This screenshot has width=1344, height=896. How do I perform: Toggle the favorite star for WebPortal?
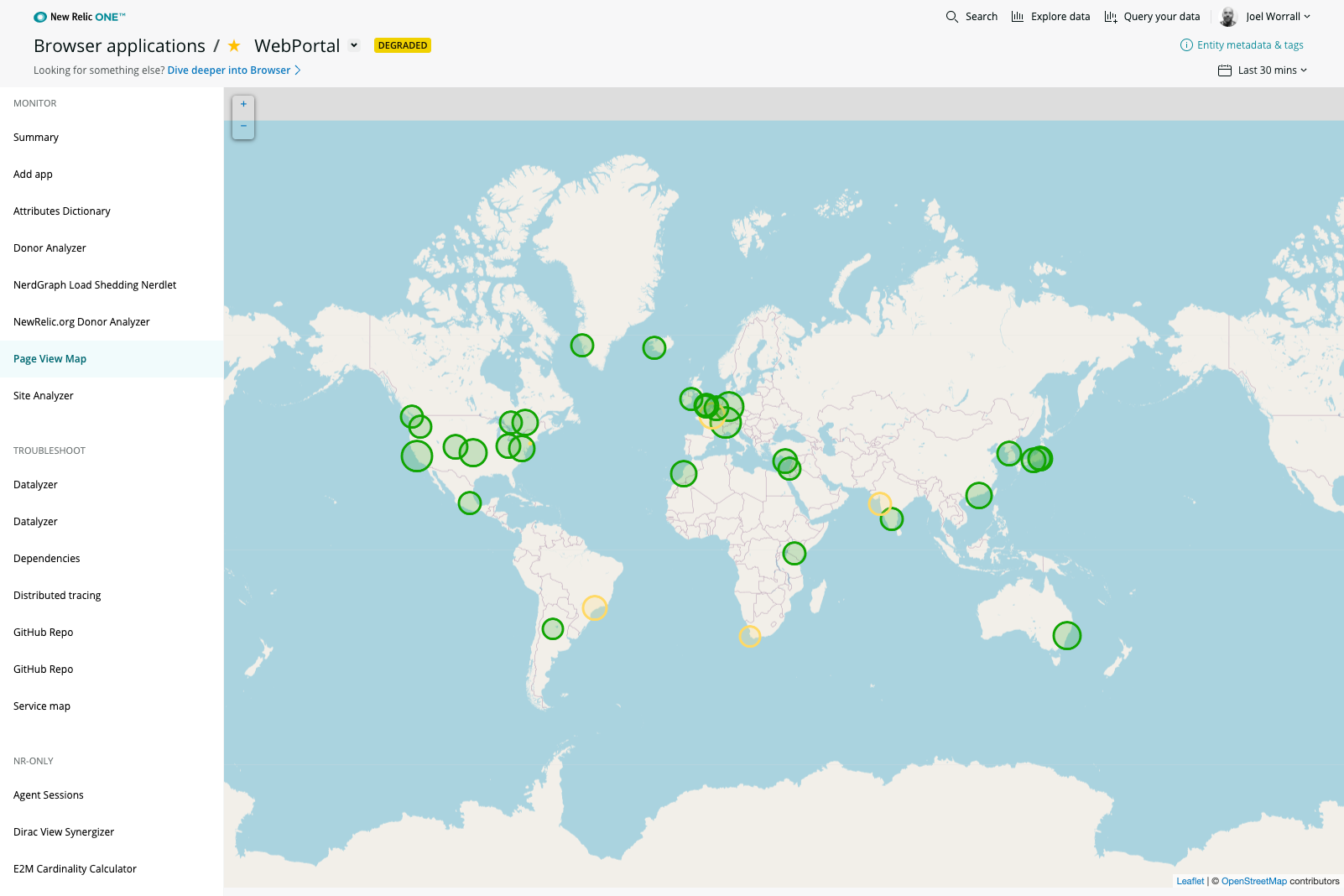234,45
